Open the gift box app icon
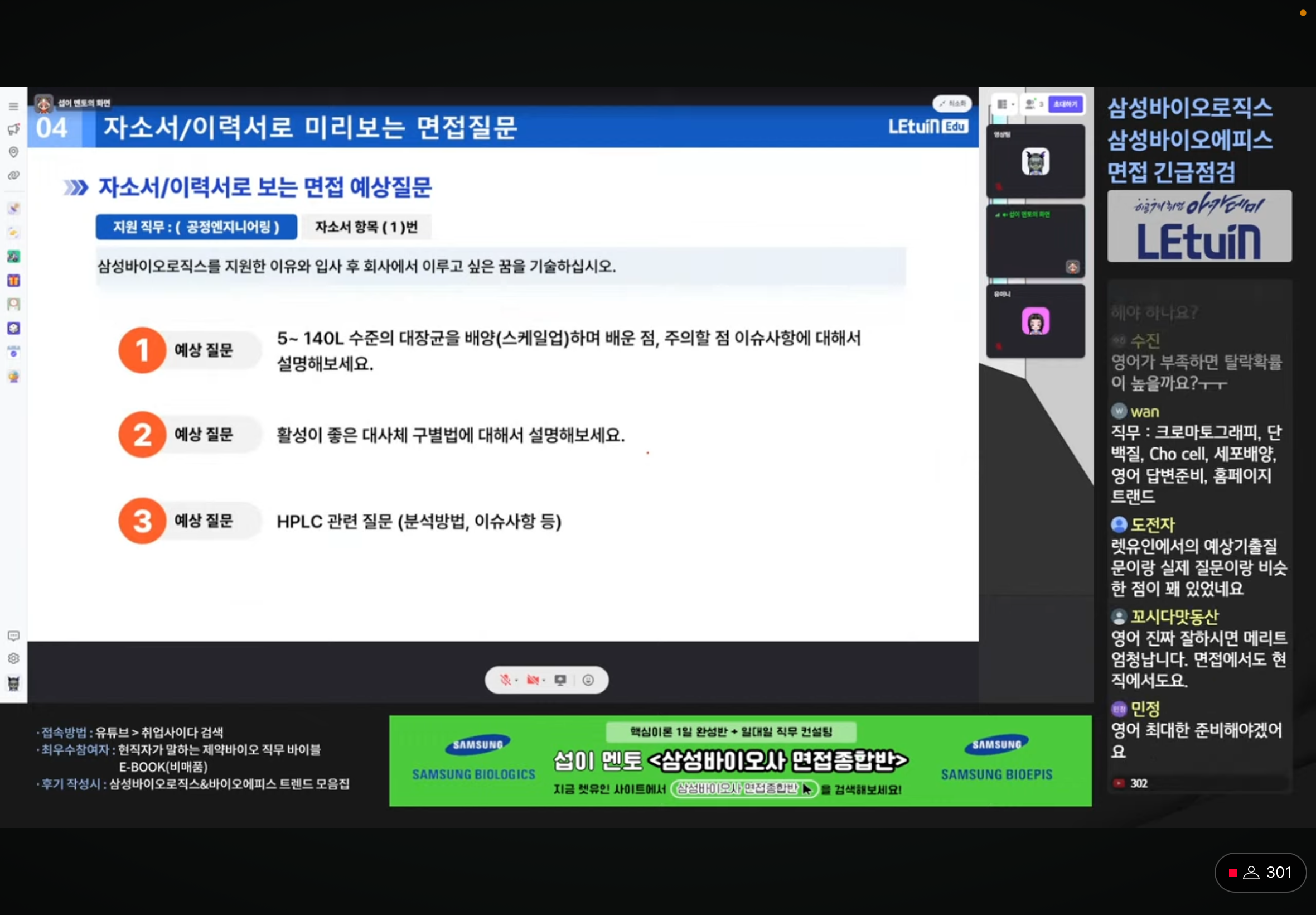1316x915 pixels. [13, 280]
